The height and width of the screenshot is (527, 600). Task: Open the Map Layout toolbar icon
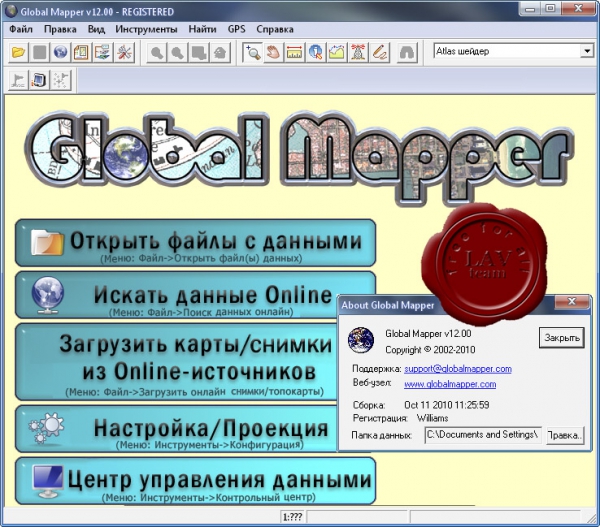click(81, 52)
